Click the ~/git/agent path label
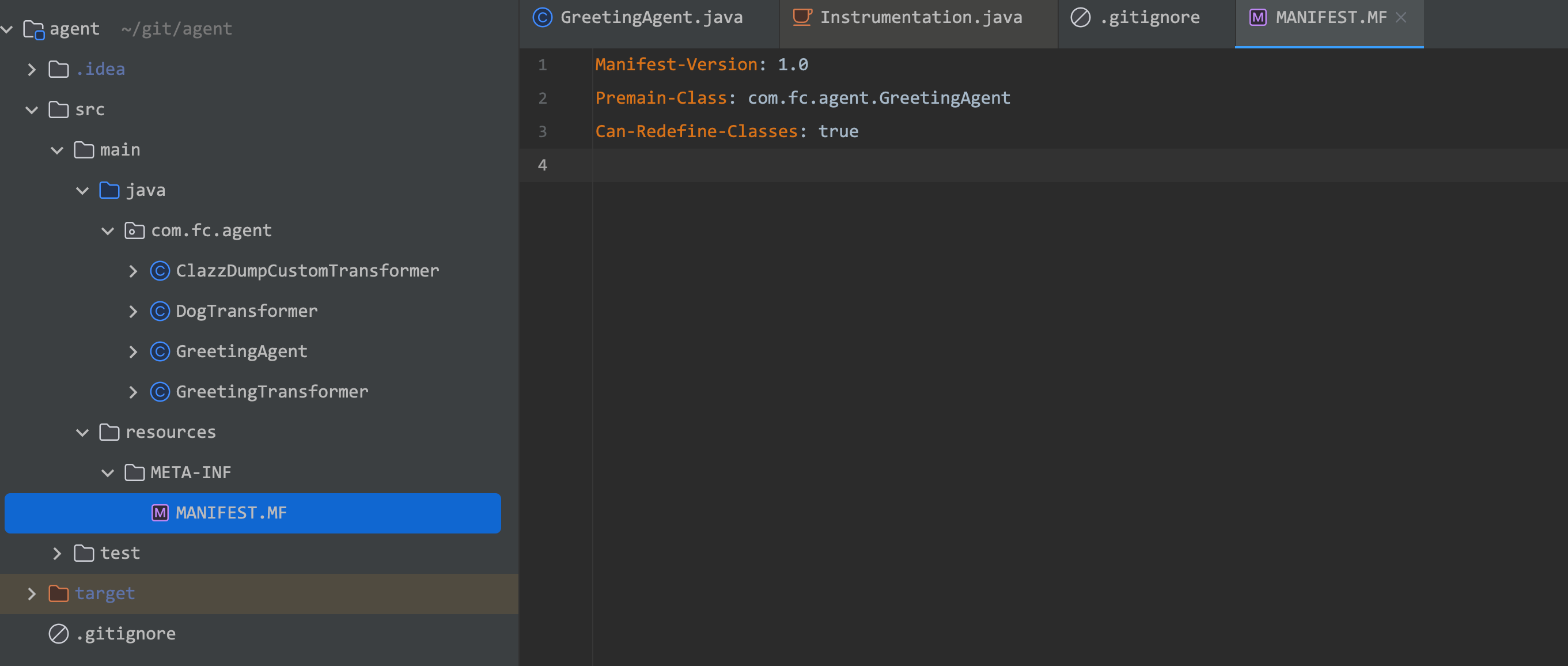The height and width of the screenshot is (666, 1568). click(176, 29)
